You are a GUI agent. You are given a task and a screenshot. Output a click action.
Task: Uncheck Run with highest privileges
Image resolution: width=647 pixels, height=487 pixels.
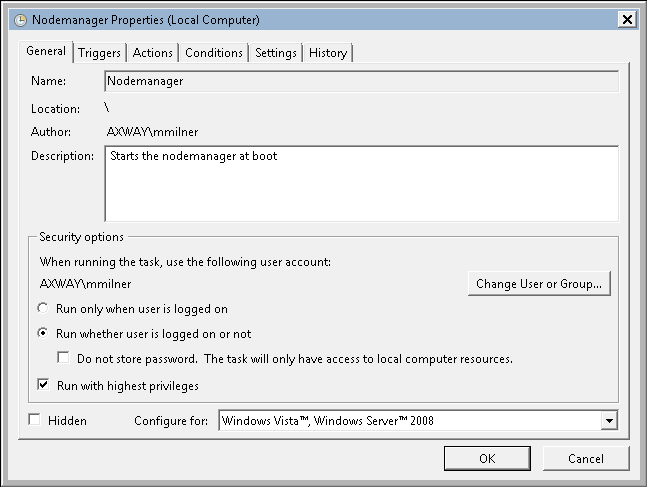[44, 385]
